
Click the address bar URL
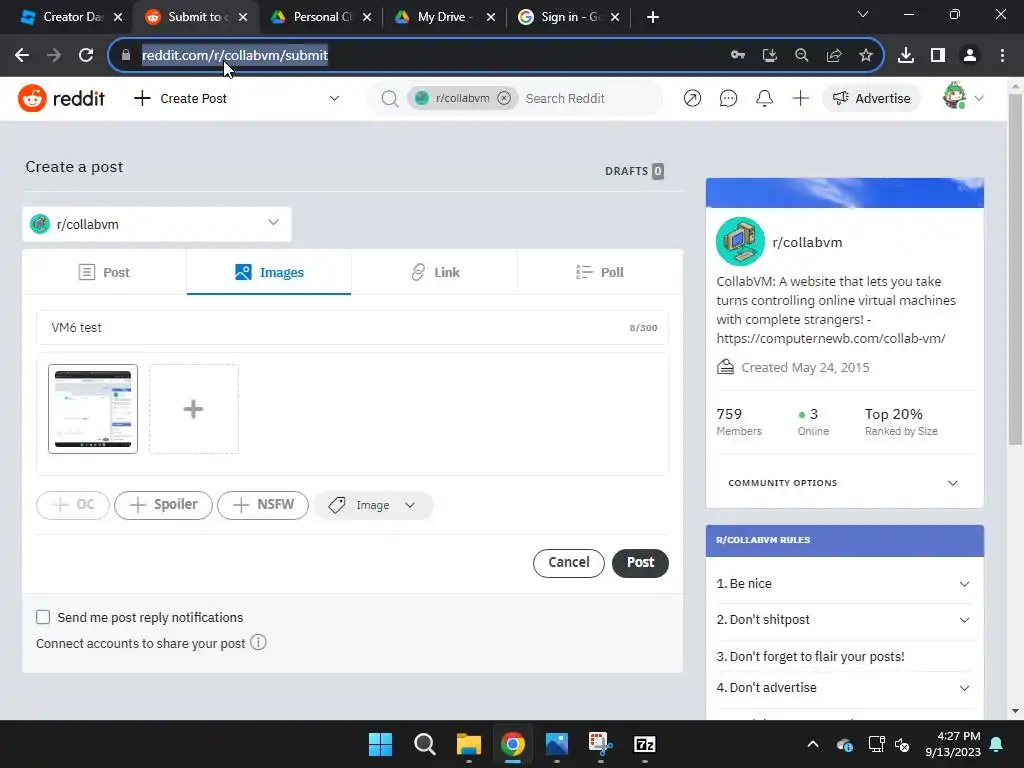click(x=235, y=56)
